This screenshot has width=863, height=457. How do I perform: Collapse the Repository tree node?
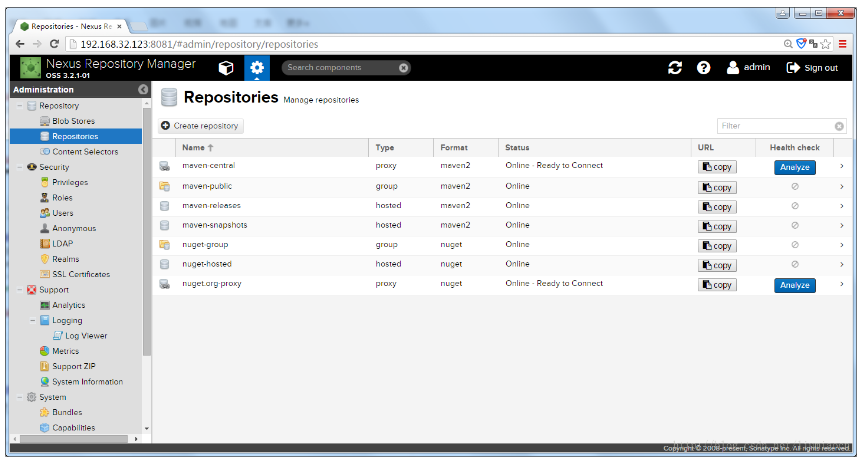(20, 106)
